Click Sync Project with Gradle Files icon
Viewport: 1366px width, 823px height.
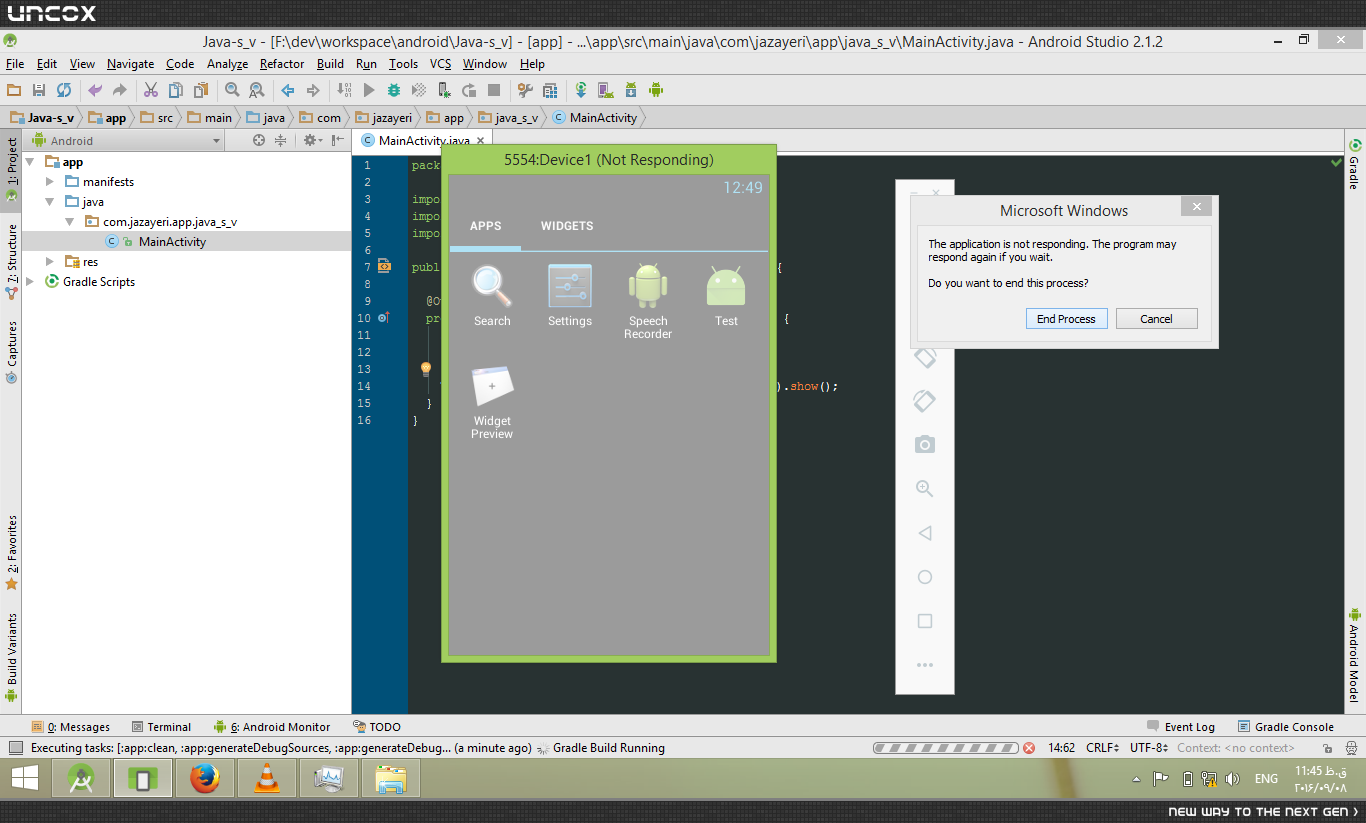pos(581,90)
